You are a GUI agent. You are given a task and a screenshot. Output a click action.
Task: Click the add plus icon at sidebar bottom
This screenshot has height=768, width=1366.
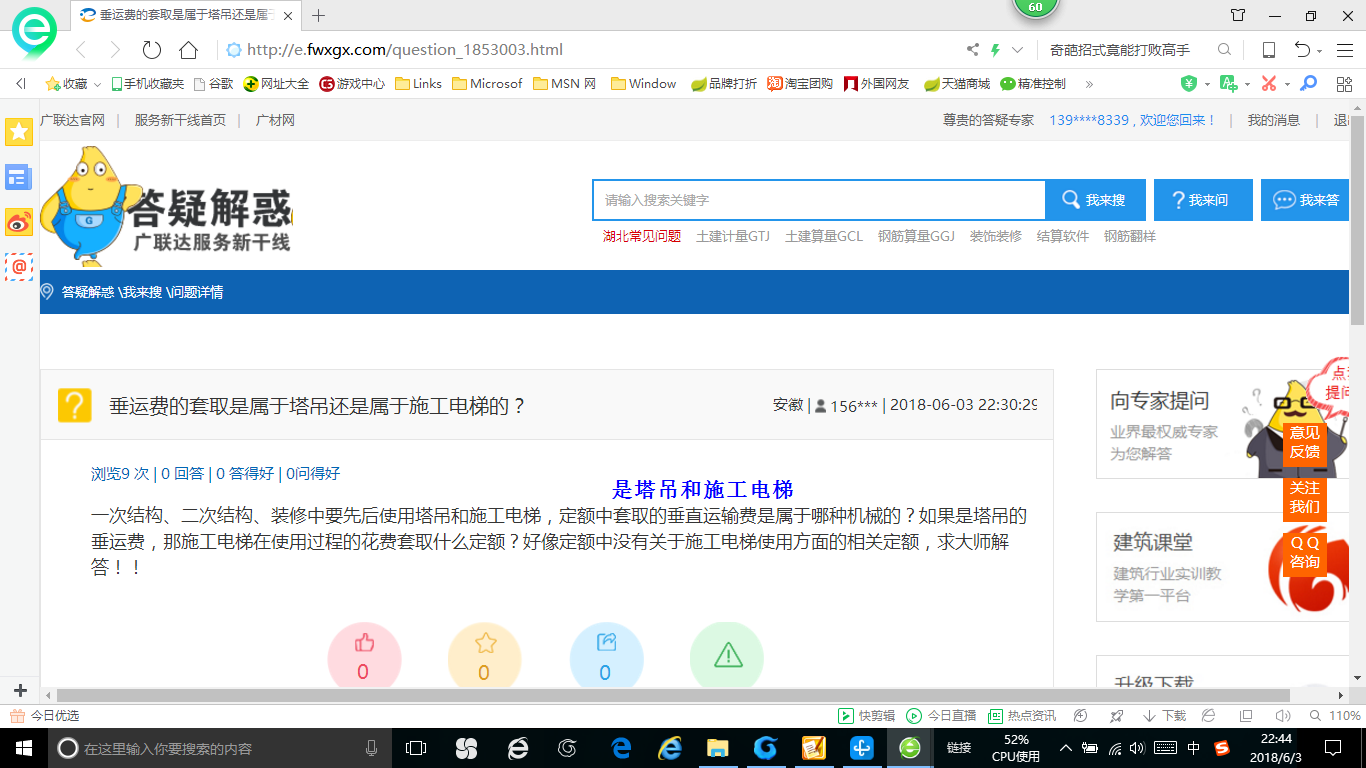(20, 690)
